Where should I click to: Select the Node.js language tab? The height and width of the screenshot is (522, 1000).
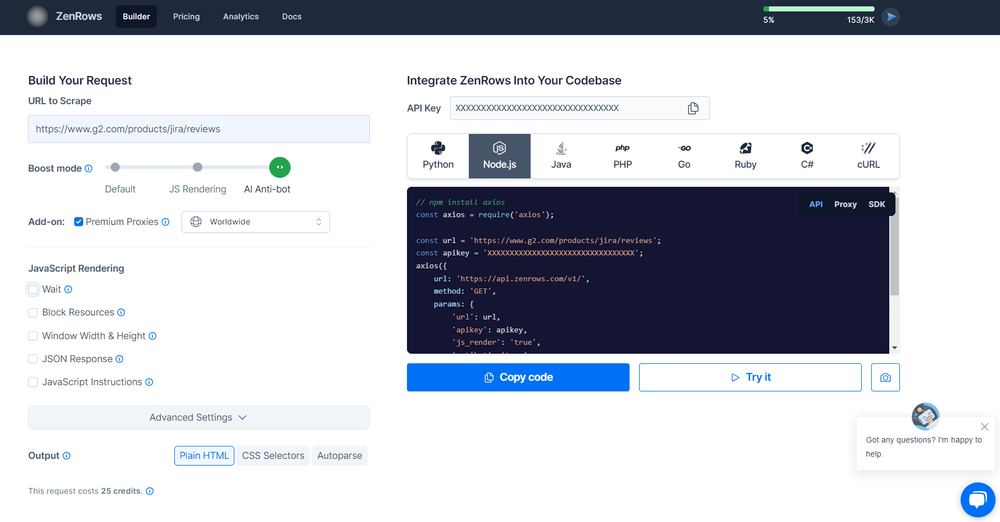click(x=499, y=156)
